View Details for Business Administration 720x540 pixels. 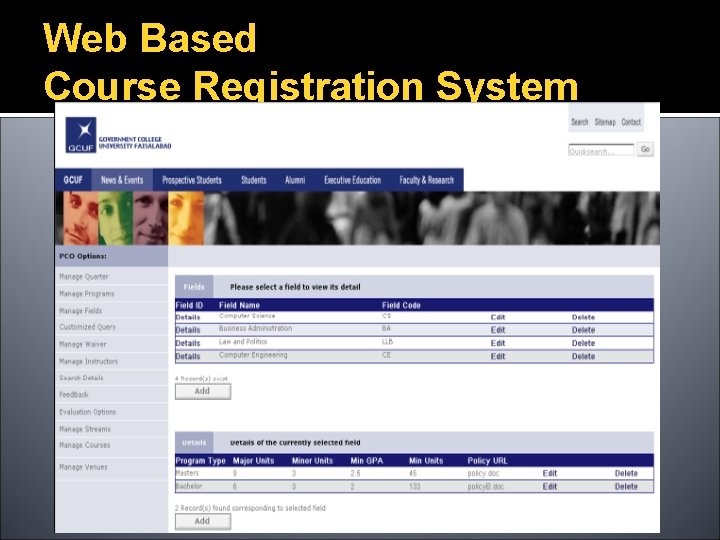tap(188, 330)
